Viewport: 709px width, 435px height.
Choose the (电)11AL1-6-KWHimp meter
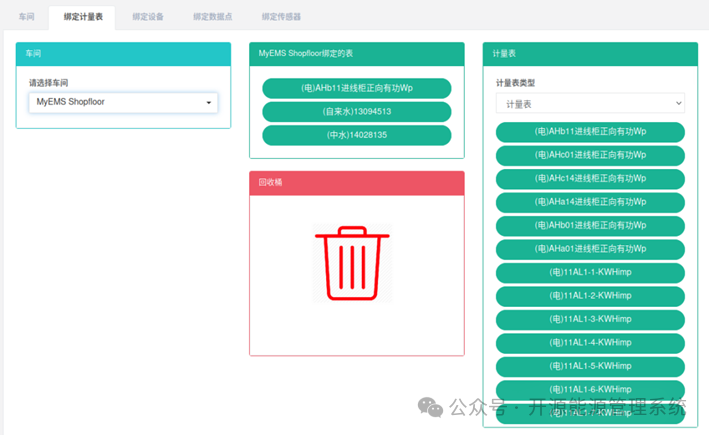[590, 390]
